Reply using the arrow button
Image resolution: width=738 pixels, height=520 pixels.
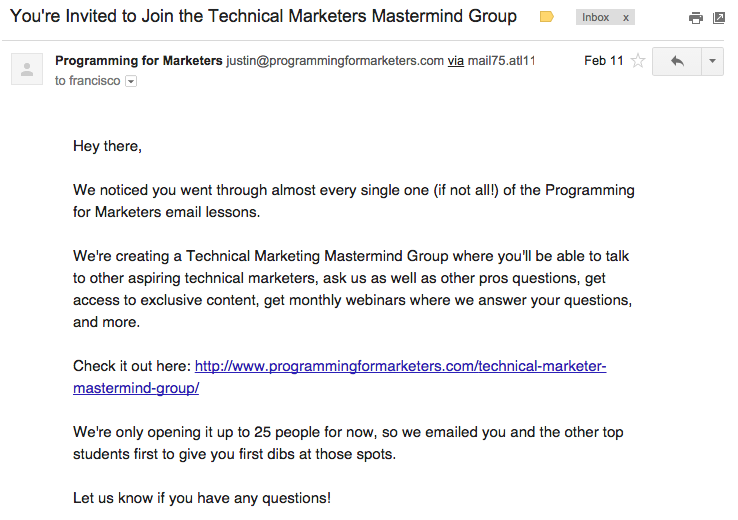tap(677, 61)
